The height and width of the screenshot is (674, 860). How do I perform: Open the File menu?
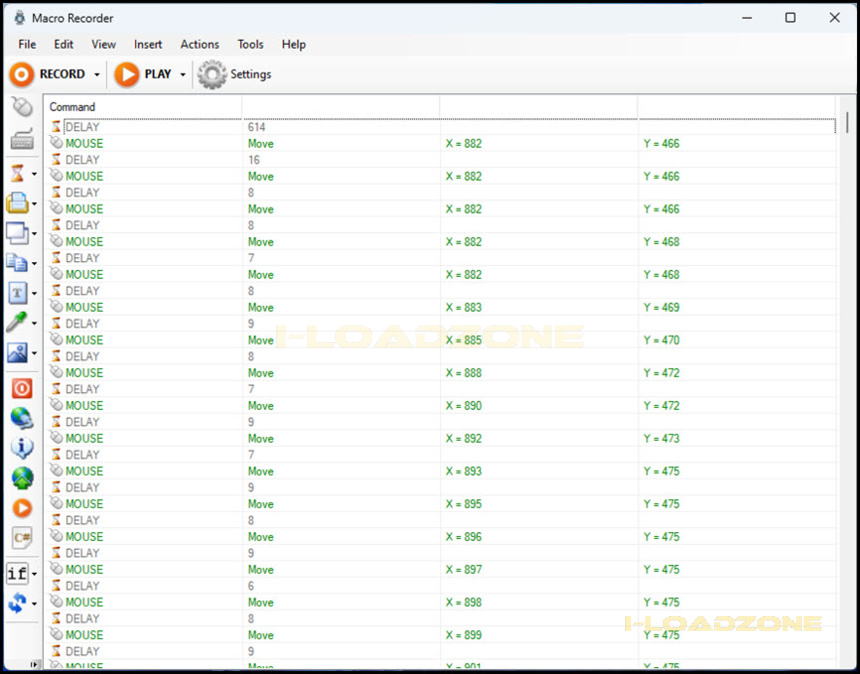(x=27, y=44)
